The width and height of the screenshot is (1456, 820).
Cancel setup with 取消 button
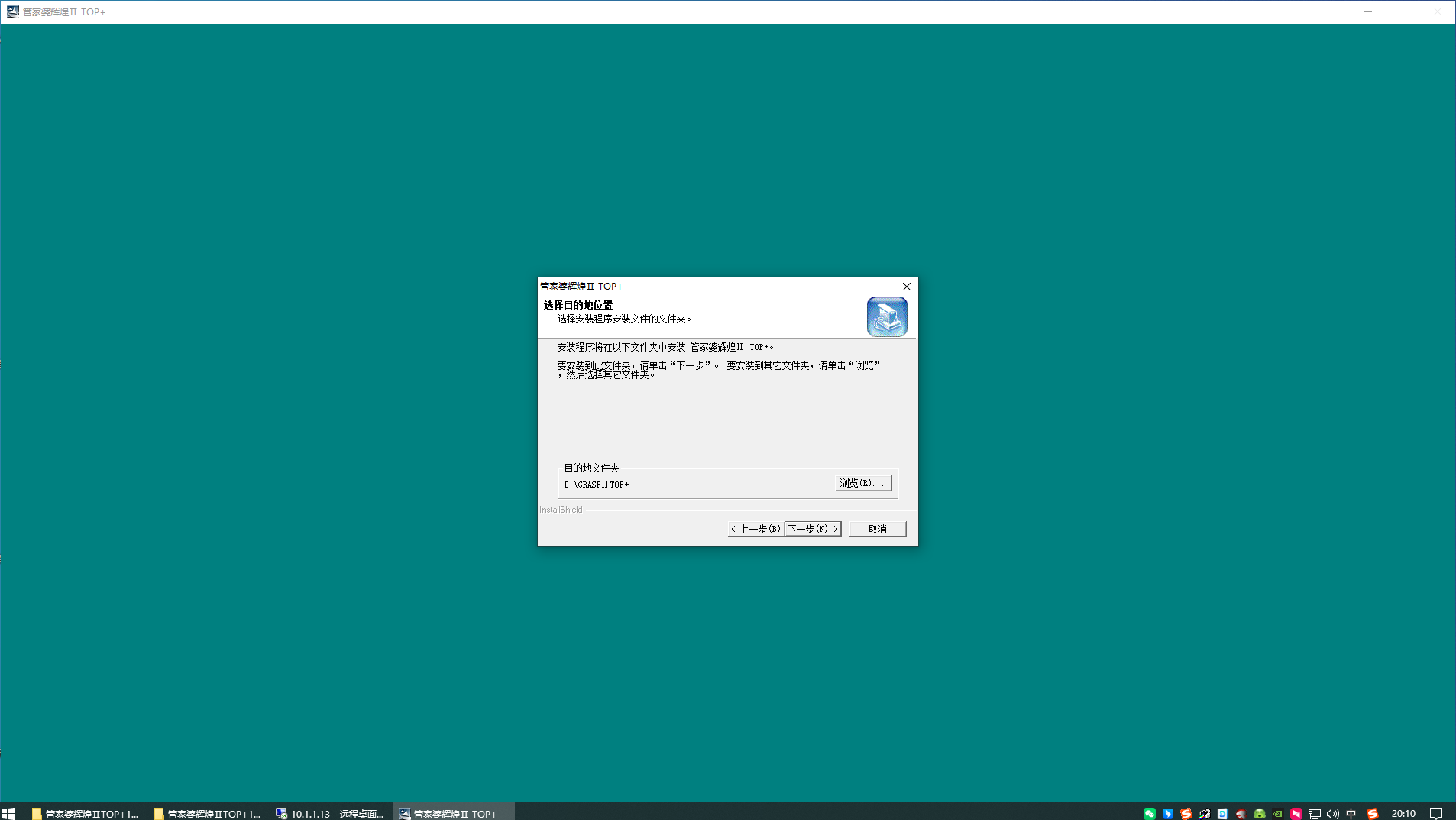[877, 529]
